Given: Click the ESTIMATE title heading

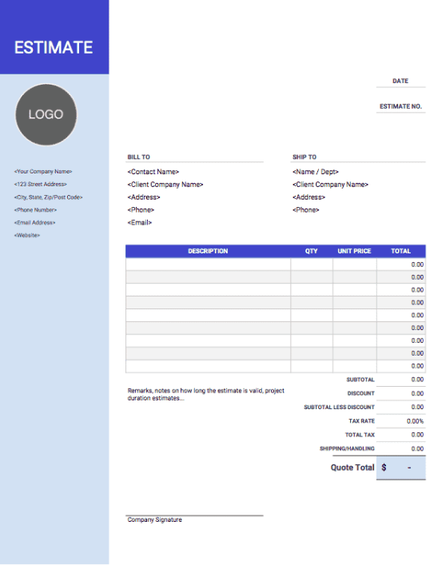Looking at the screenshot, I should point(53,48).
